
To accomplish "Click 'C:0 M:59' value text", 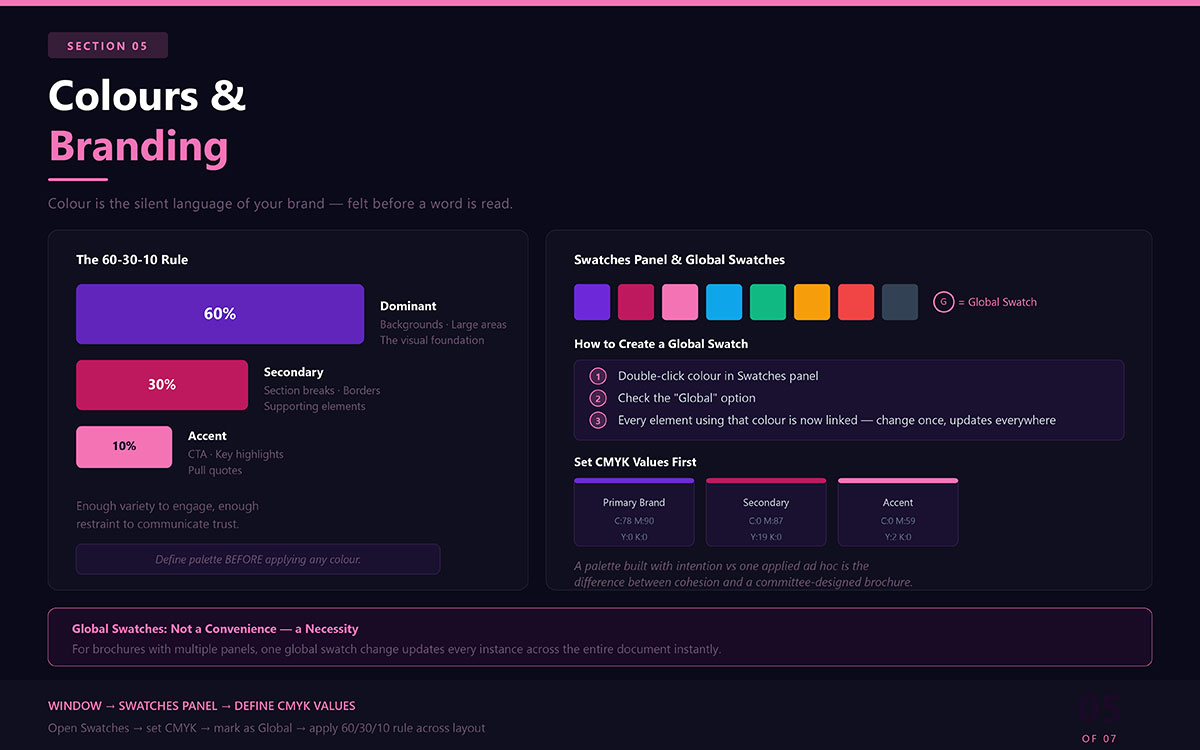I will pos(898,521).
